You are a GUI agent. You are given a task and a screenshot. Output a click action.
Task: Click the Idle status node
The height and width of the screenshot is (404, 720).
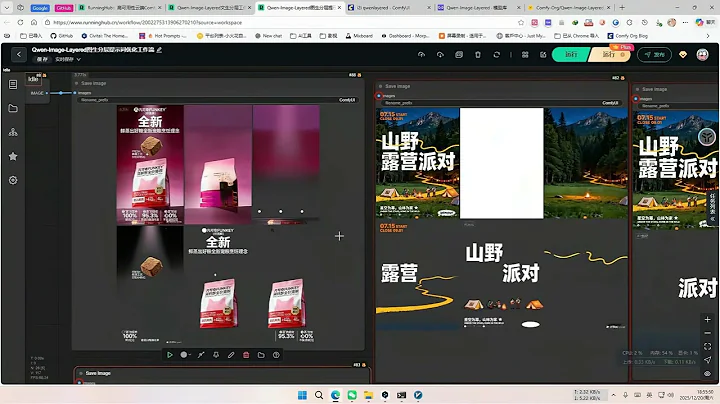point(33,79)
